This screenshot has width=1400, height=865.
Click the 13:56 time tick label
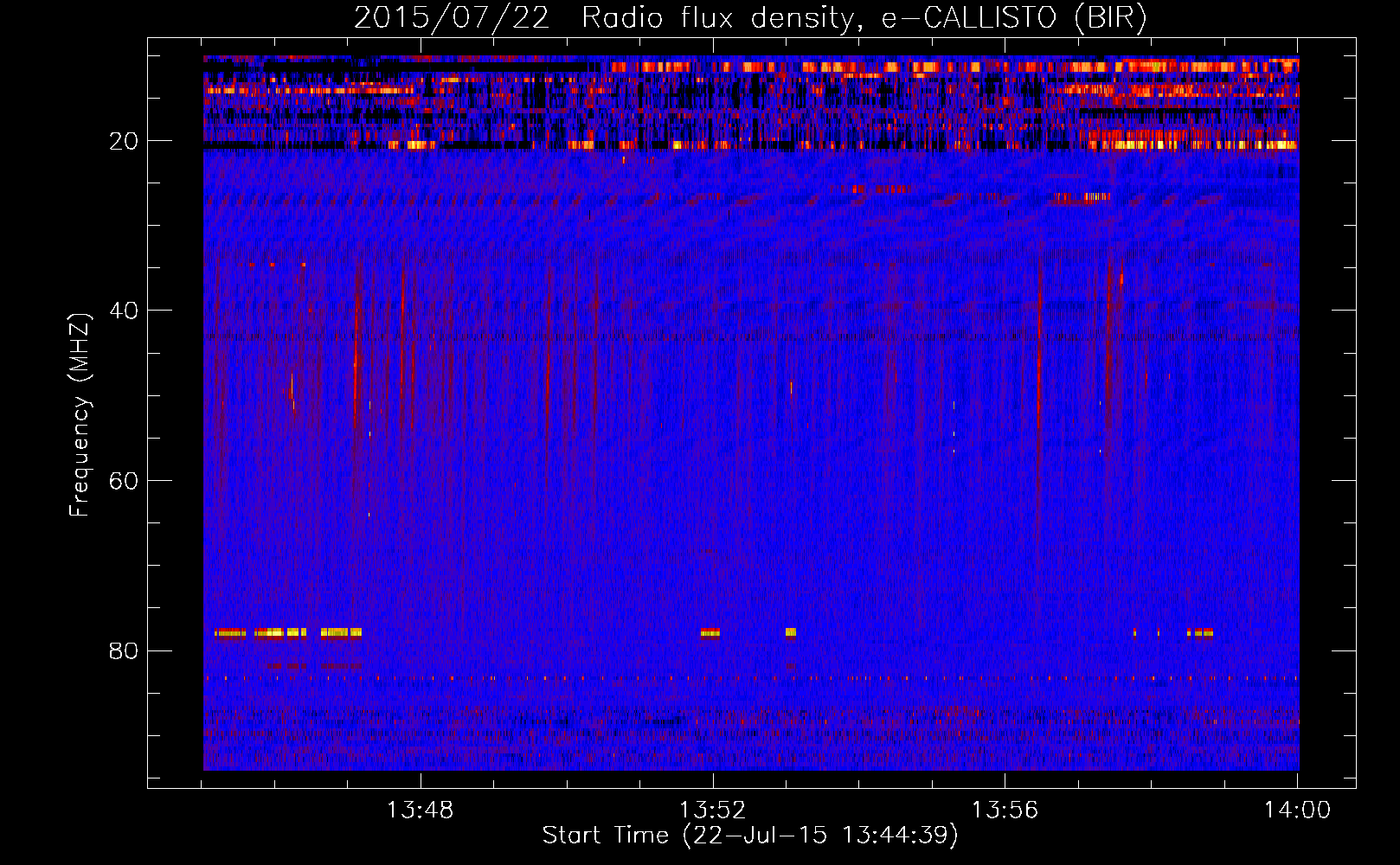pos(1005,811)
